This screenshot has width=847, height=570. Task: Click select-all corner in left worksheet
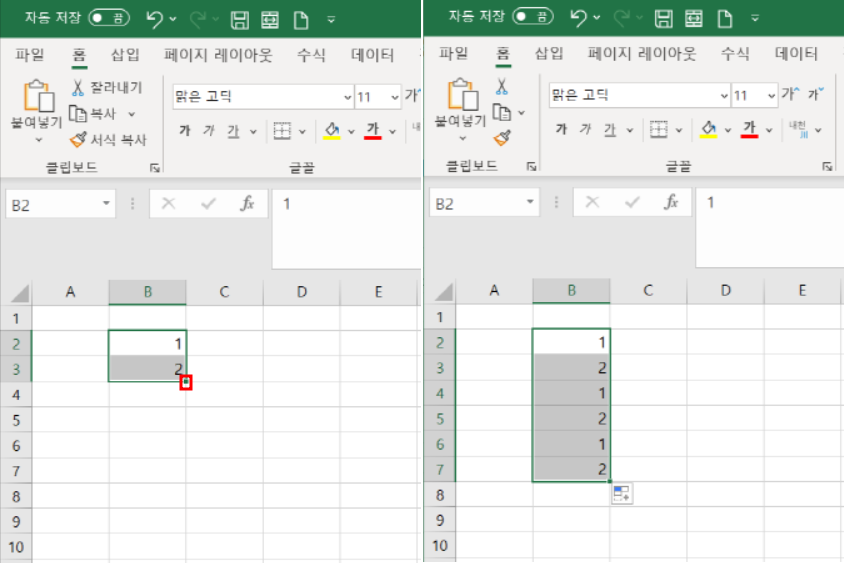[20, 293]
